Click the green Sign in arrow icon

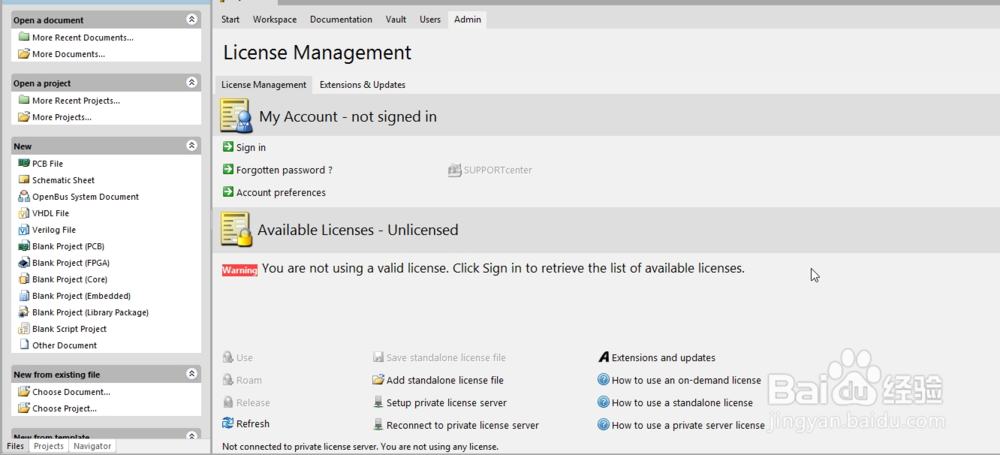228,147
